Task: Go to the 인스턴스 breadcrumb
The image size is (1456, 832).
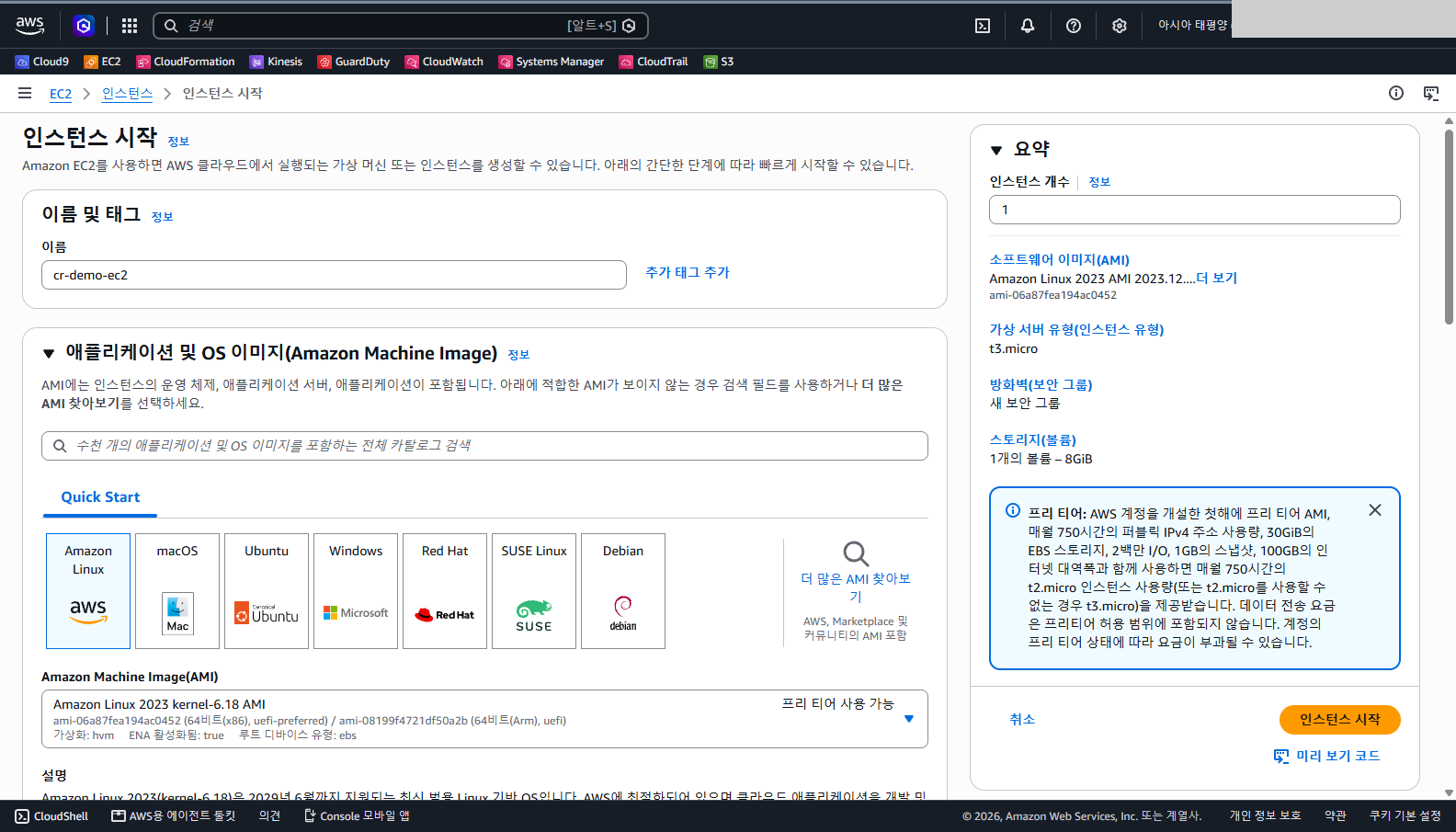Action: coord(127,94)
